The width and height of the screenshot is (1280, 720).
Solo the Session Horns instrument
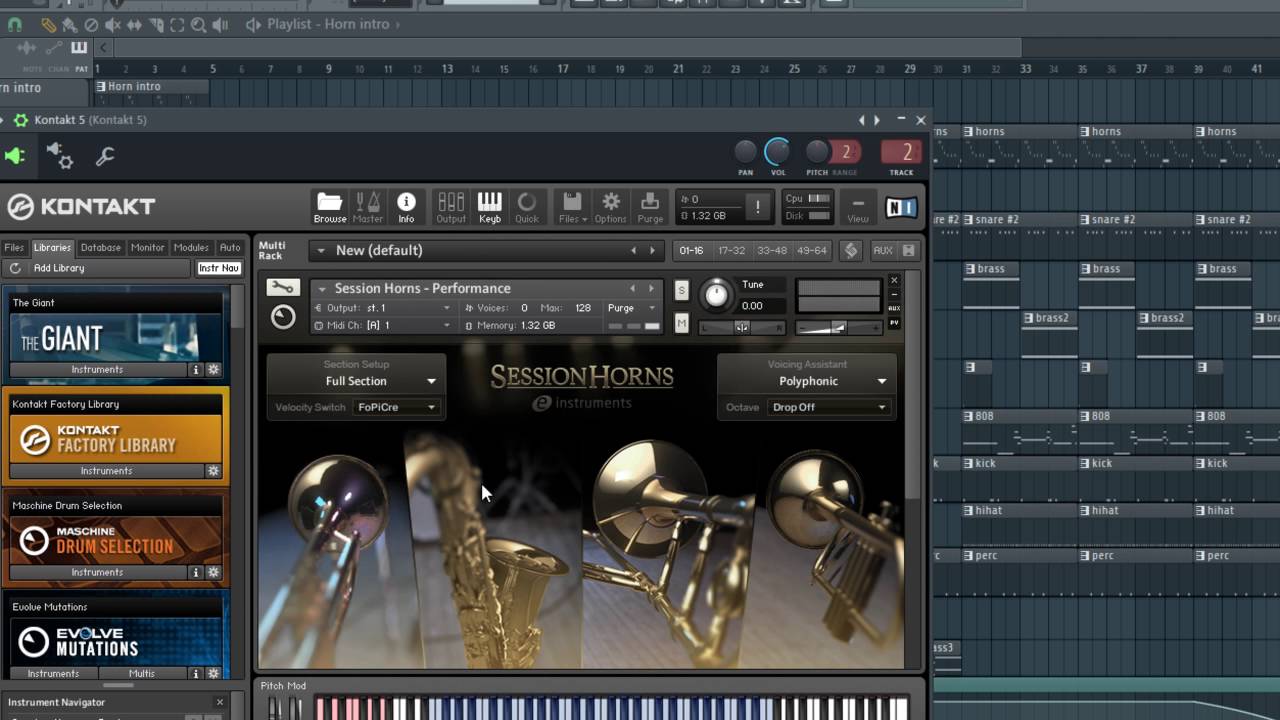coord(681,290)
